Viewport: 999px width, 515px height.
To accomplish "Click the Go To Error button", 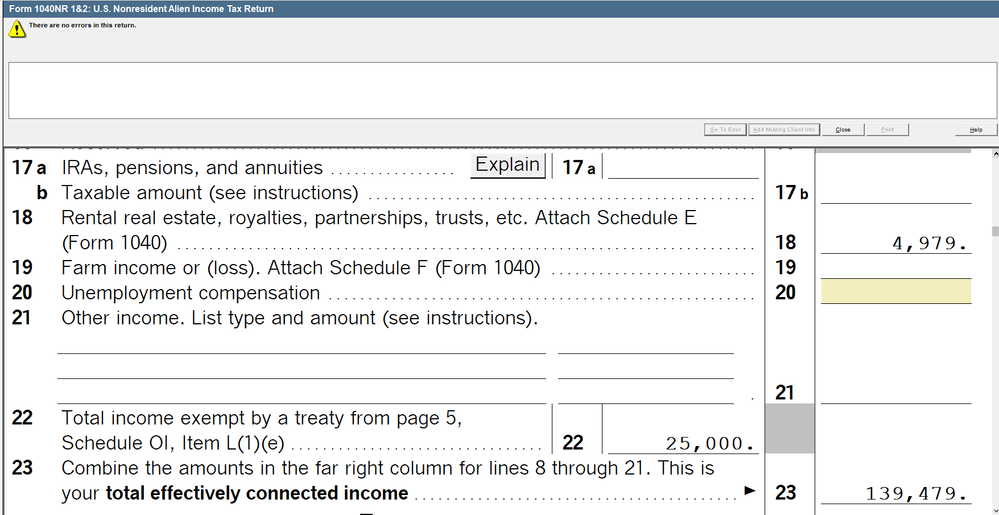I will click(x=725, y=129).
